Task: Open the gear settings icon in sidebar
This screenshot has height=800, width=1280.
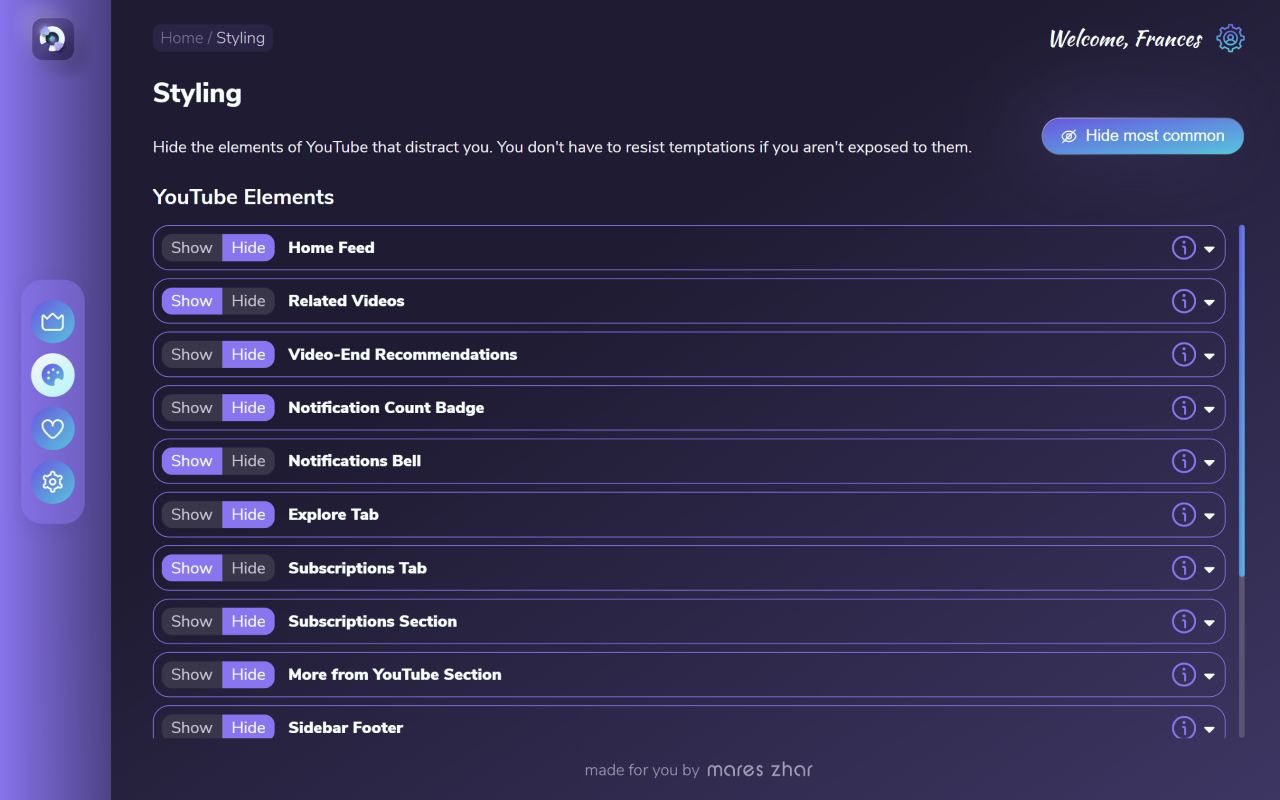Action: click(x=53, y=482)
